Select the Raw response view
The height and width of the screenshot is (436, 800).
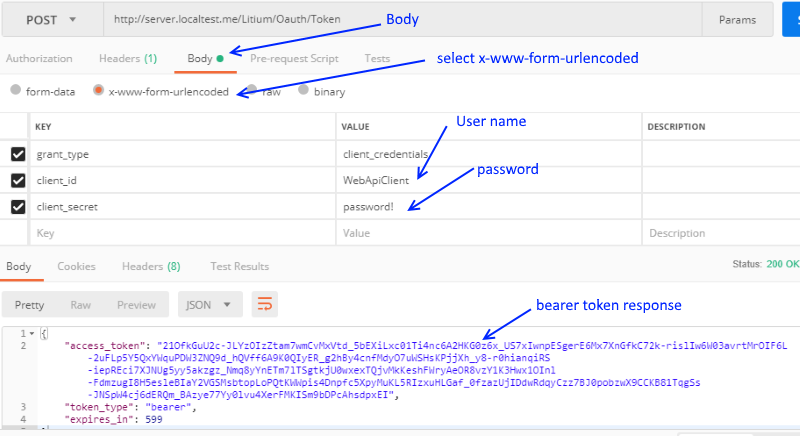[x=81, y=305]
